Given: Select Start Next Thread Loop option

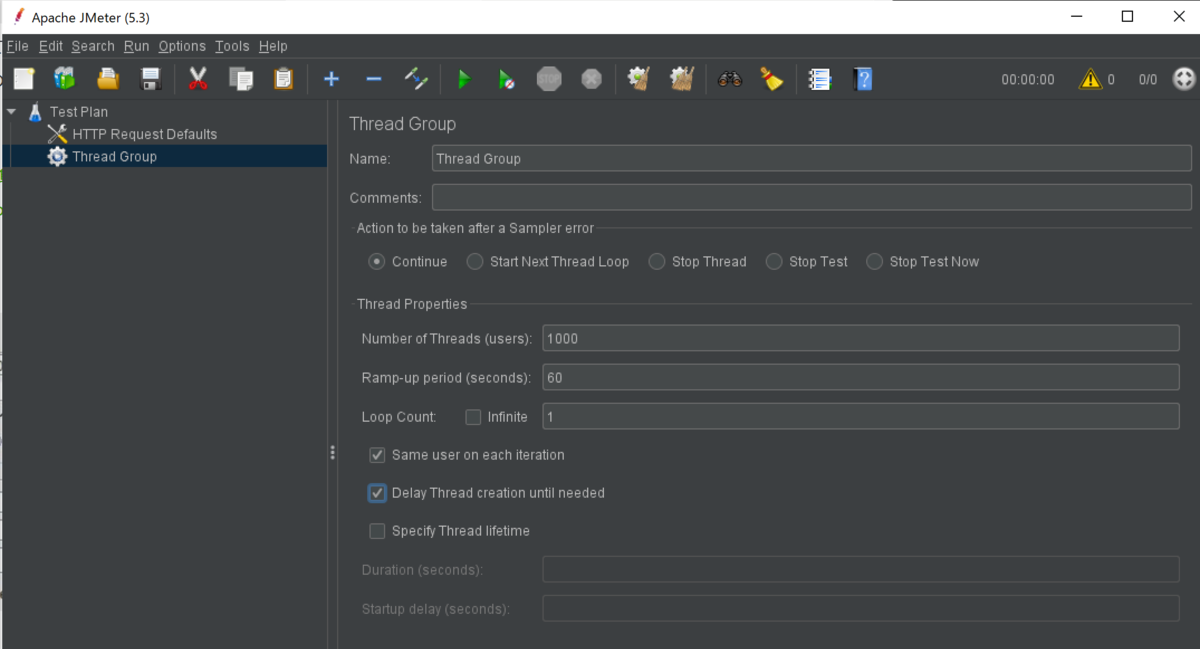Looking at the screenshot, I should pos(475,262).
